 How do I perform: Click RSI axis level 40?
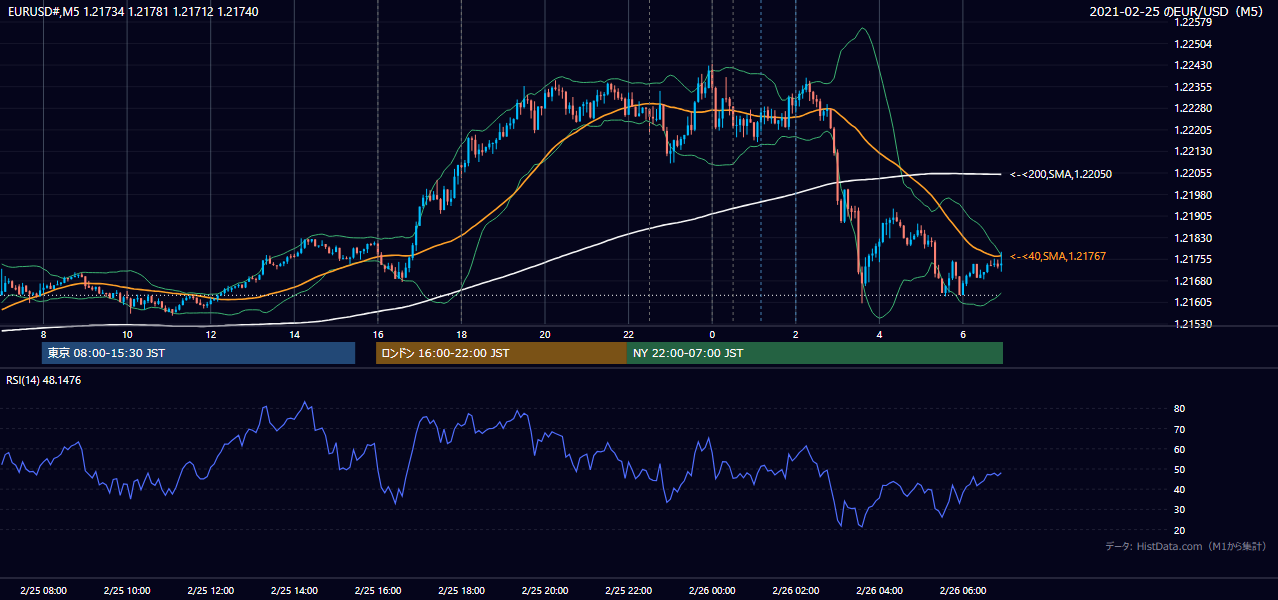pos(1180,490)
